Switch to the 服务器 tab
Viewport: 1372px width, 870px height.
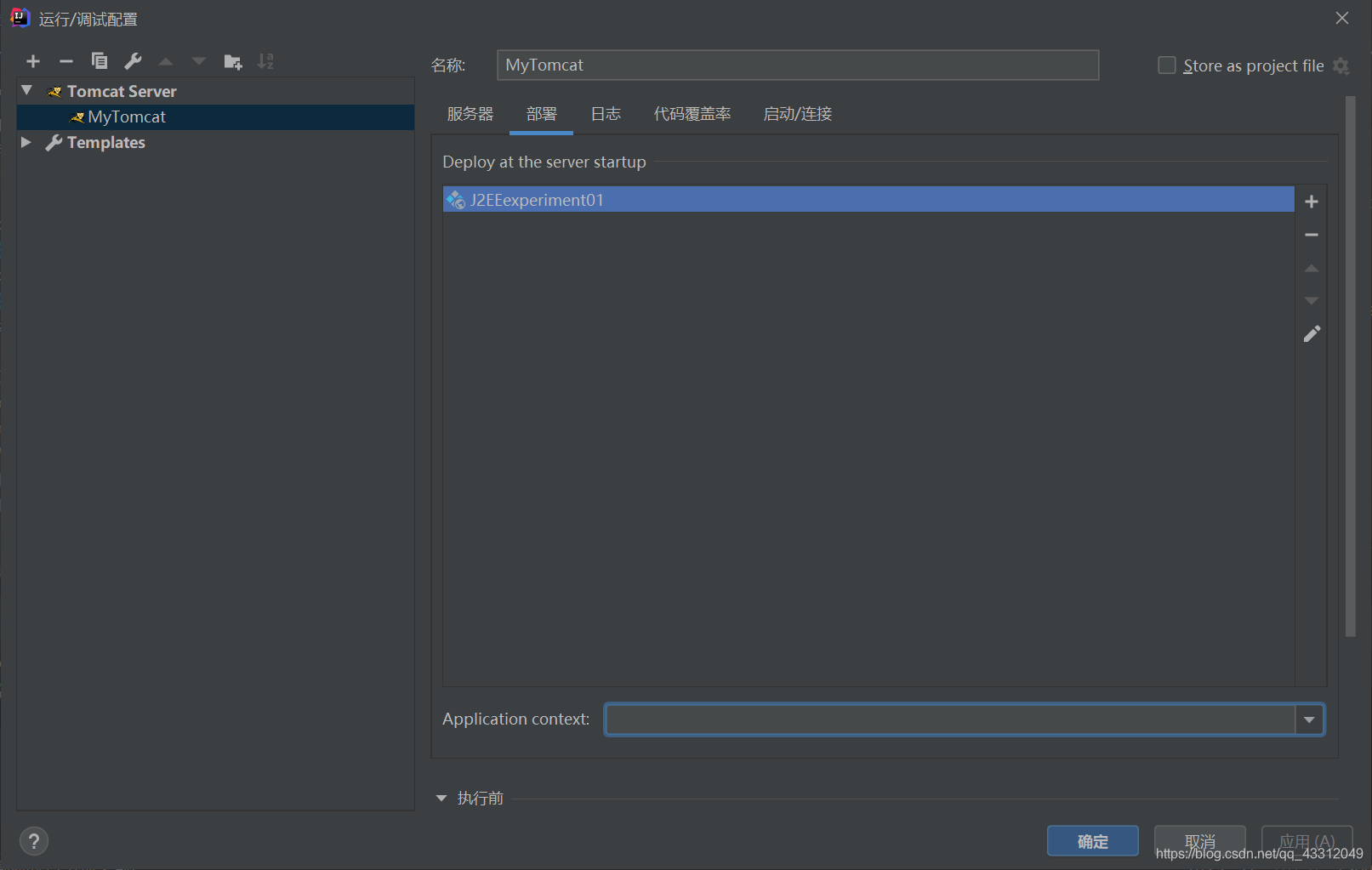coord(470,114)
